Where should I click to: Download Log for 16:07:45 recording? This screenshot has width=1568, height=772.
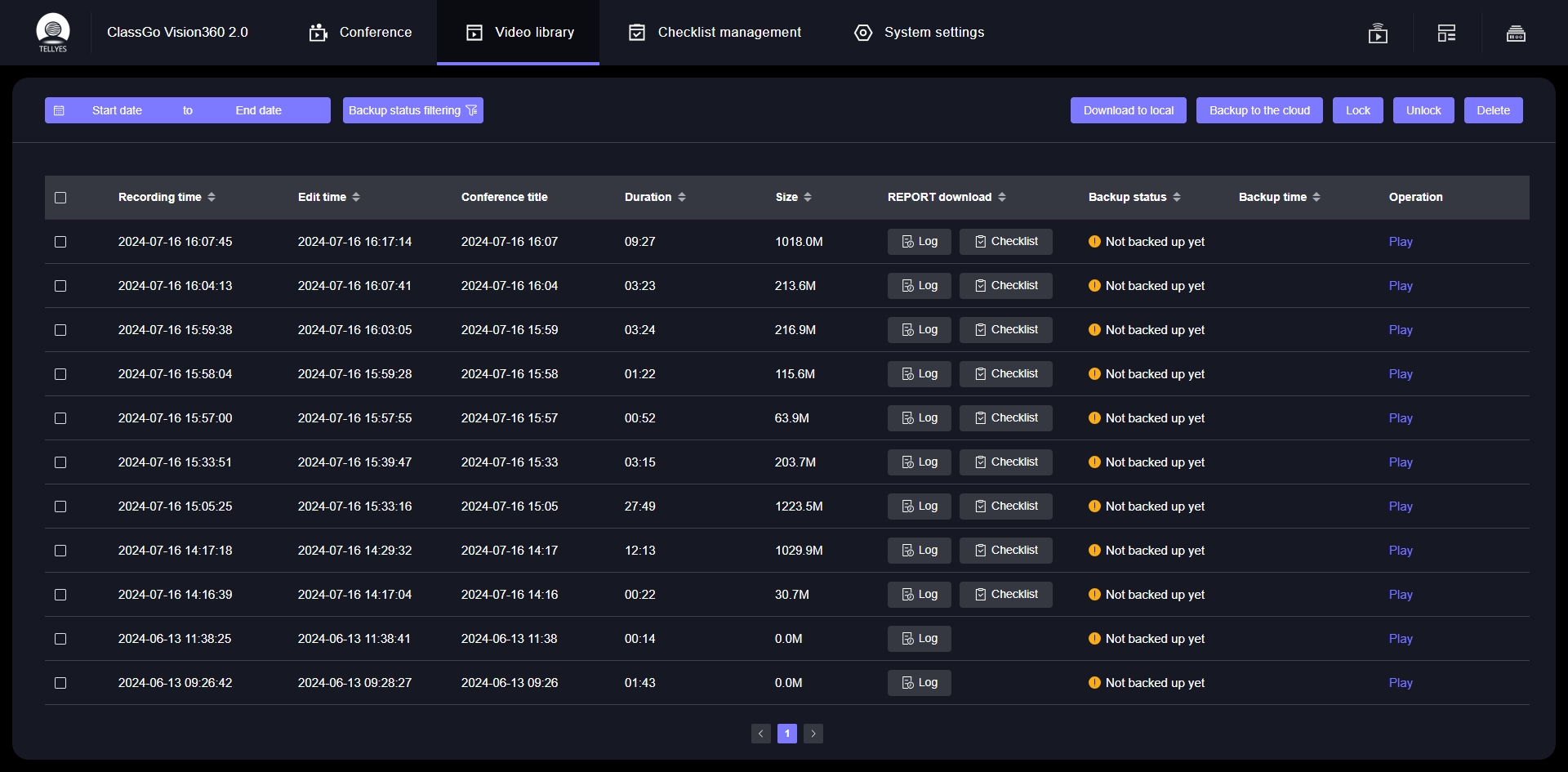[919, 242]
